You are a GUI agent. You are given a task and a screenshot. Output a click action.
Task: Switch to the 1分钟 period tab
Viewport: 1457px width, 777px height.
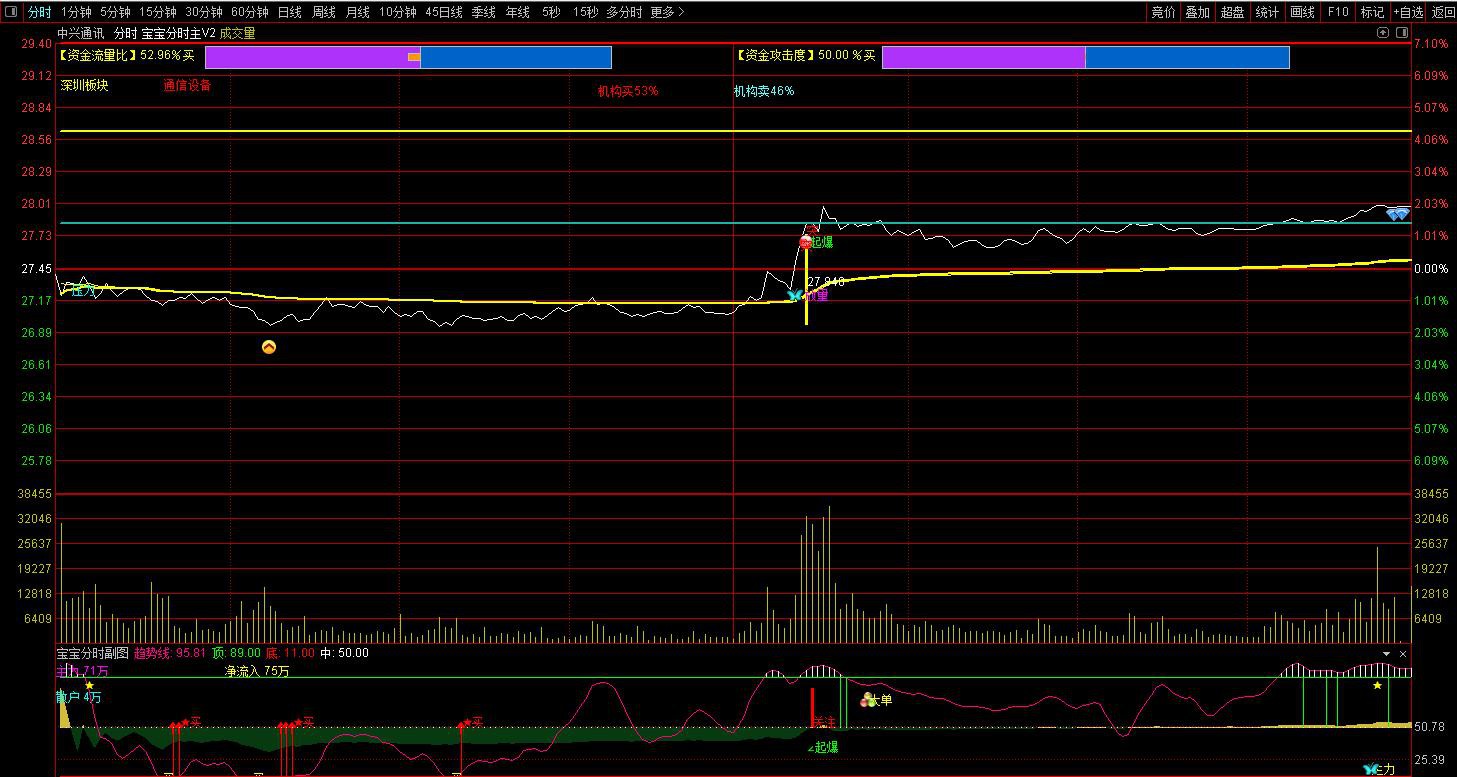pyautogui.click(x=76, y=12)
